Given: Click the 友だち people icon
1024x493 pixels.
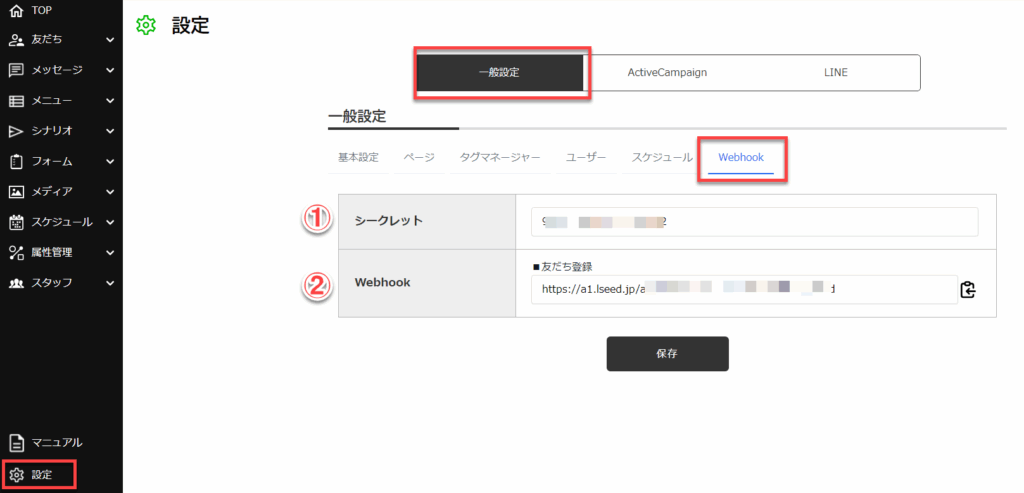Looking at the screenshot, I should tap(16, 40).
